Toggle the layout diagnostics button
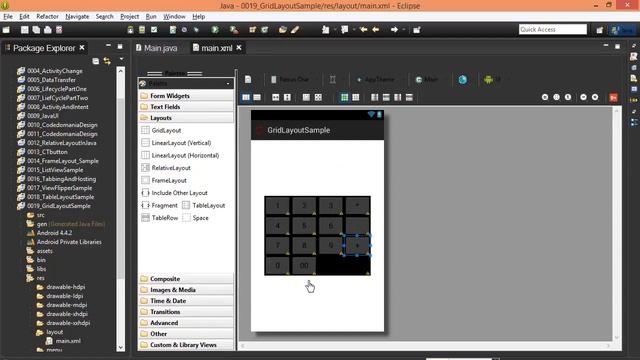 tap(318, 97)
